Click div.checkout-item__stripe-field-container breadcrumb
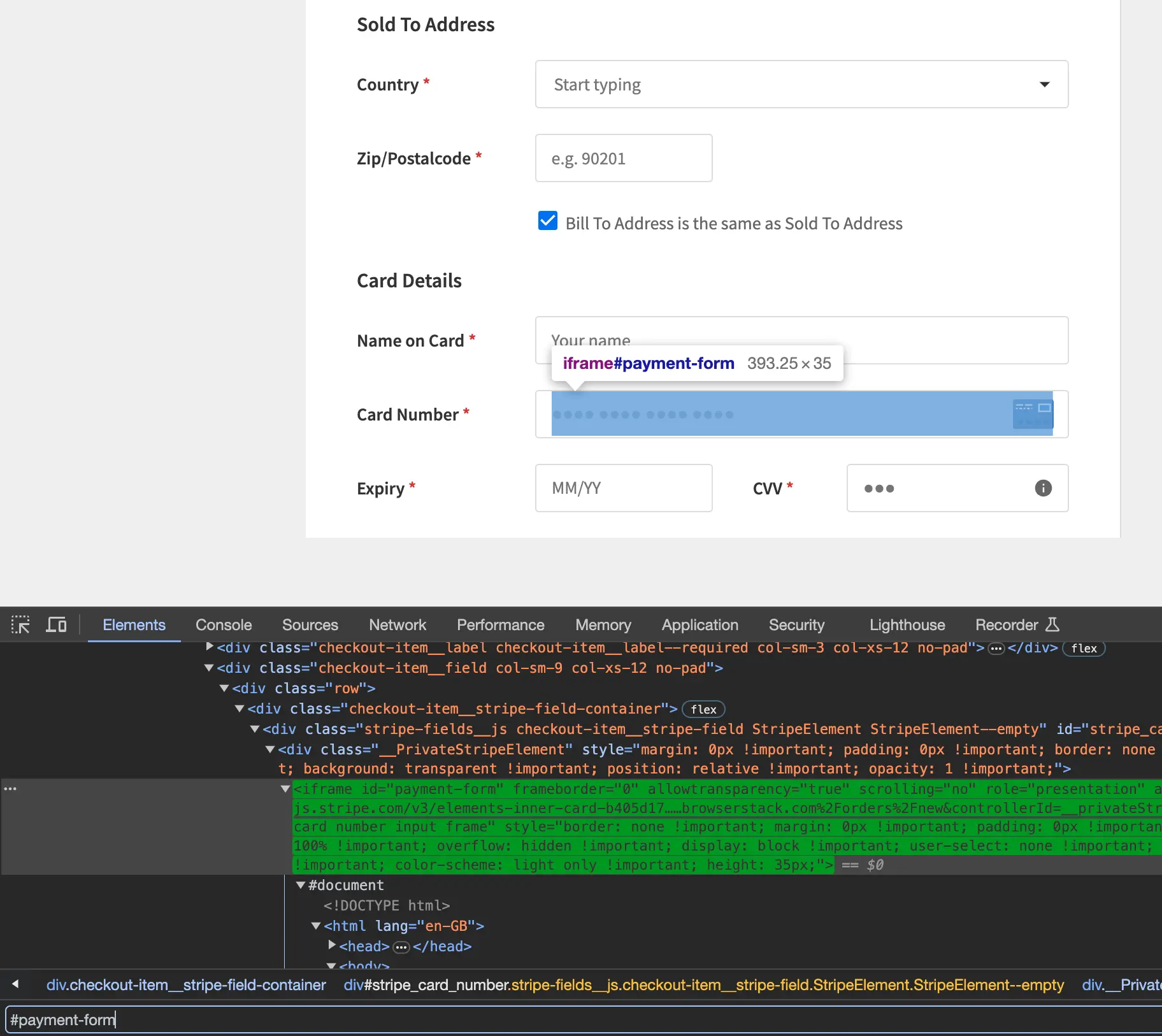This screenshot has width=1162, height=1036. coord(186,985)
